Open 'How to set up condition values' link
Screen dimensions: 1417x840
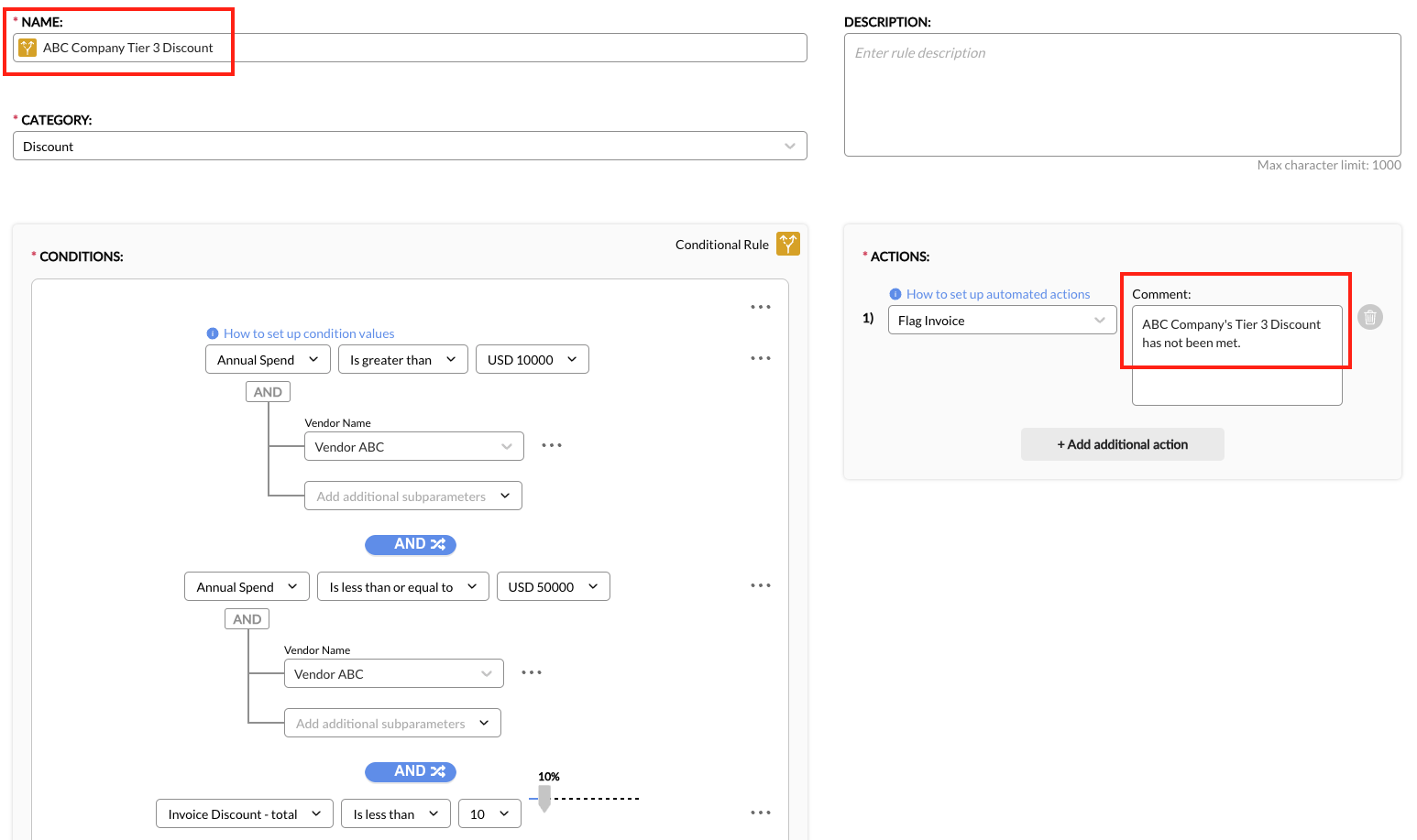click(309, 333)
